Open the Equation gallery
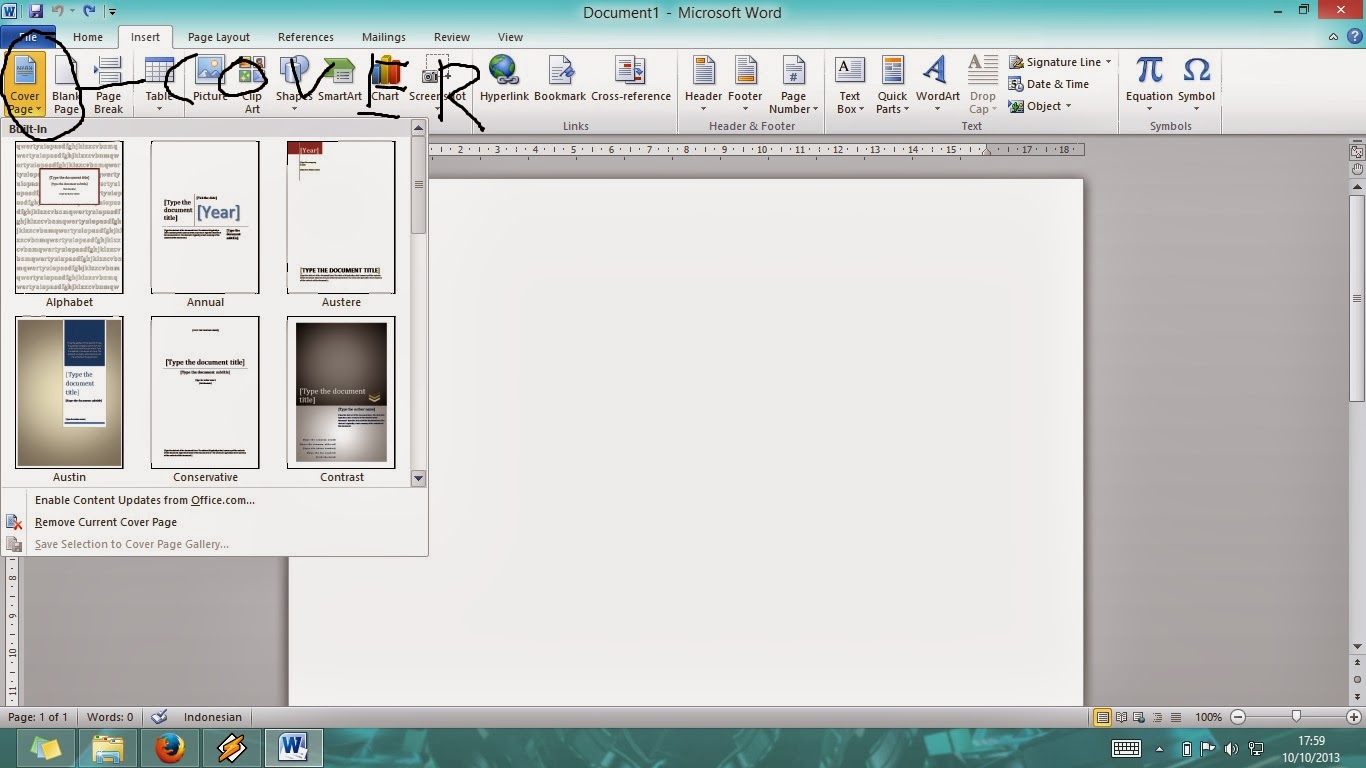 1149,85
